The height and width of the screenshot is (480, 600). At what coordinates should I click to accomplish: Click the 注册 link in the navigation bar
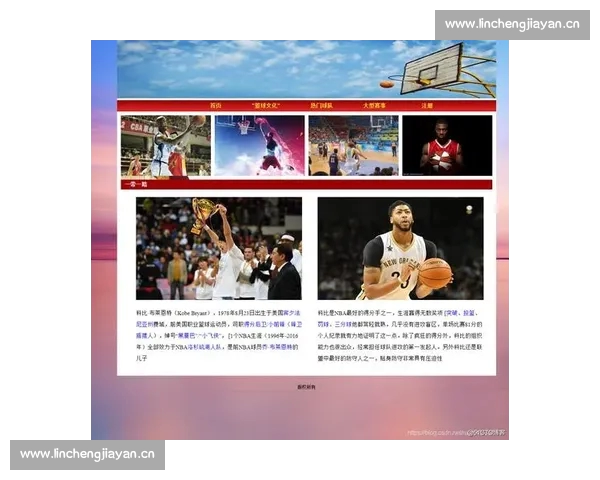click(427, 105)
